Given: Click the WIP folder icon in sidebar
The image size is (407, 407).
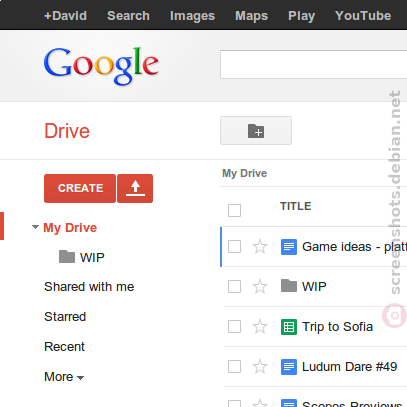Looking at the screenshot, I should pos(67,257).
